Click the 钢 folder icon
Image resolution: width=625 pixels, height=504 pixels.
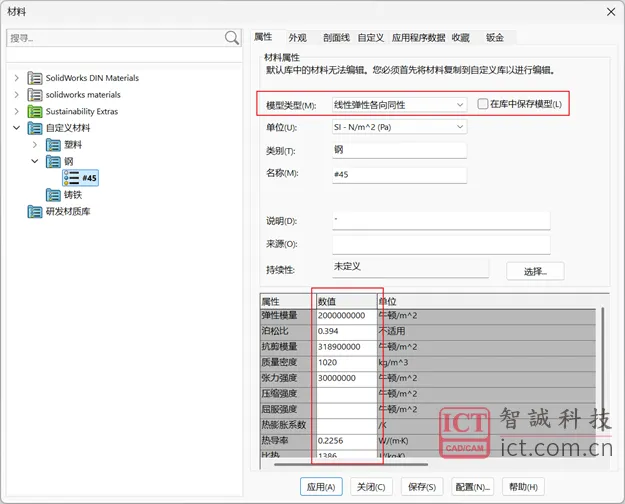(x=53, y=162)
